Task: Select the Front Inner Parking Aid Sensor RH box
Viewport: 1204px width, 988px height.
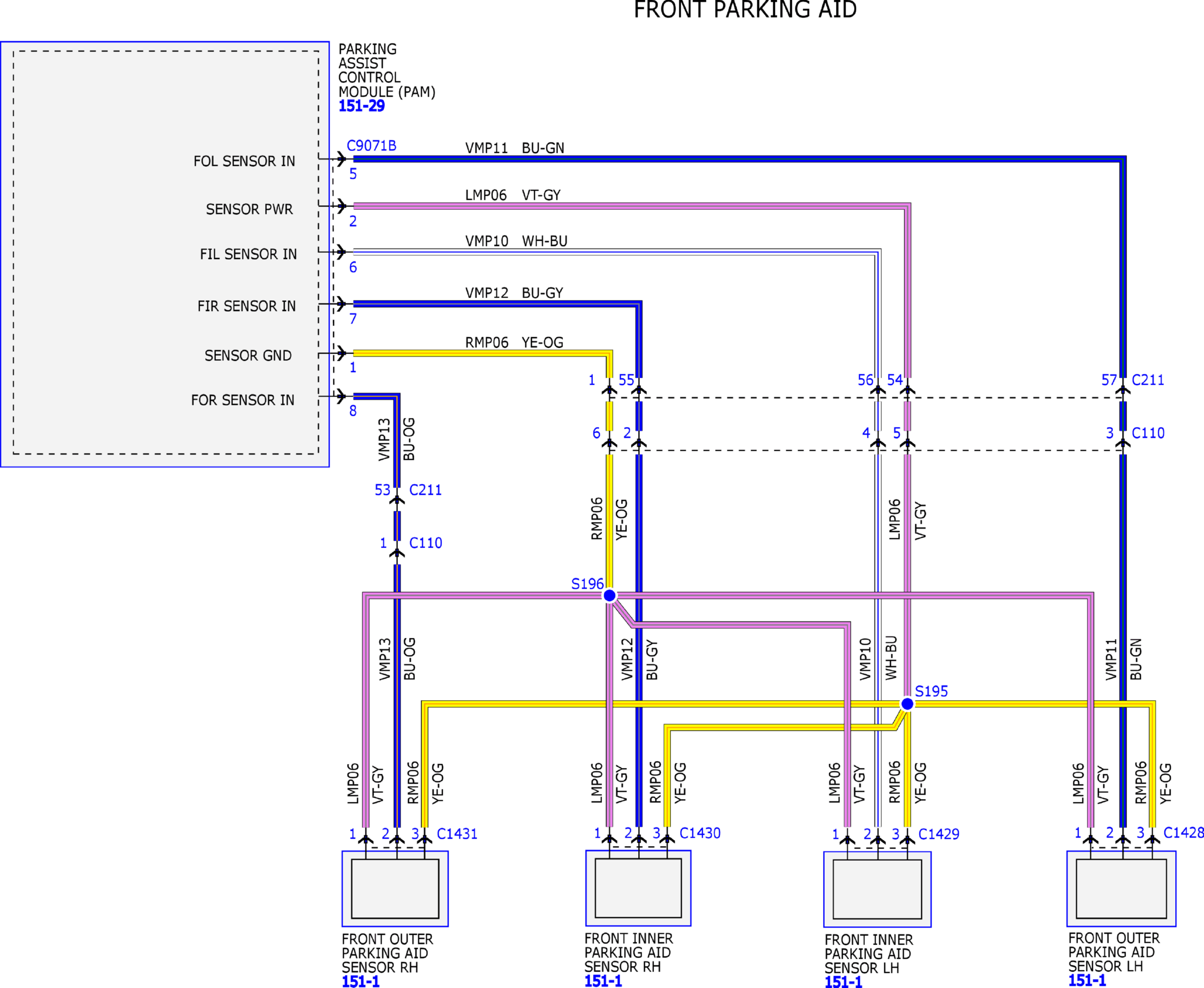Action: tap(638, 888)
